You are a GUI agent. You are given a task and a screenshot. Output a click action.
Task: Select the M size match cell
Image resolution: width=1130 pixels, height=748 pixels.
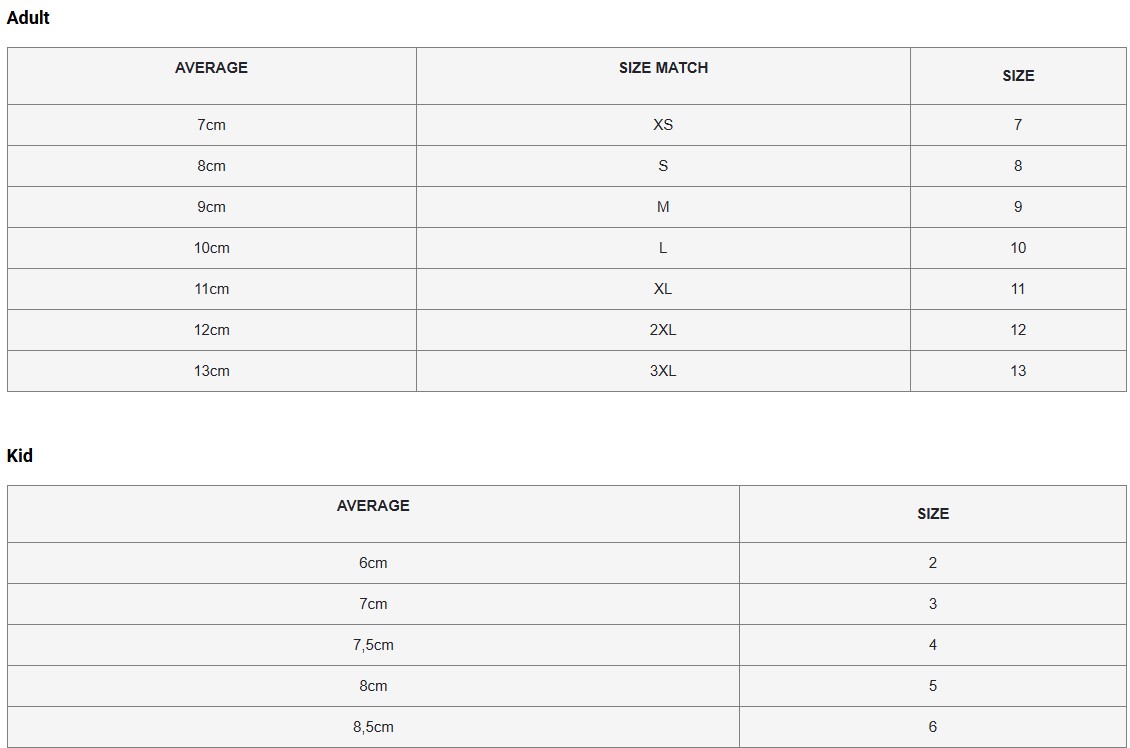663,207
